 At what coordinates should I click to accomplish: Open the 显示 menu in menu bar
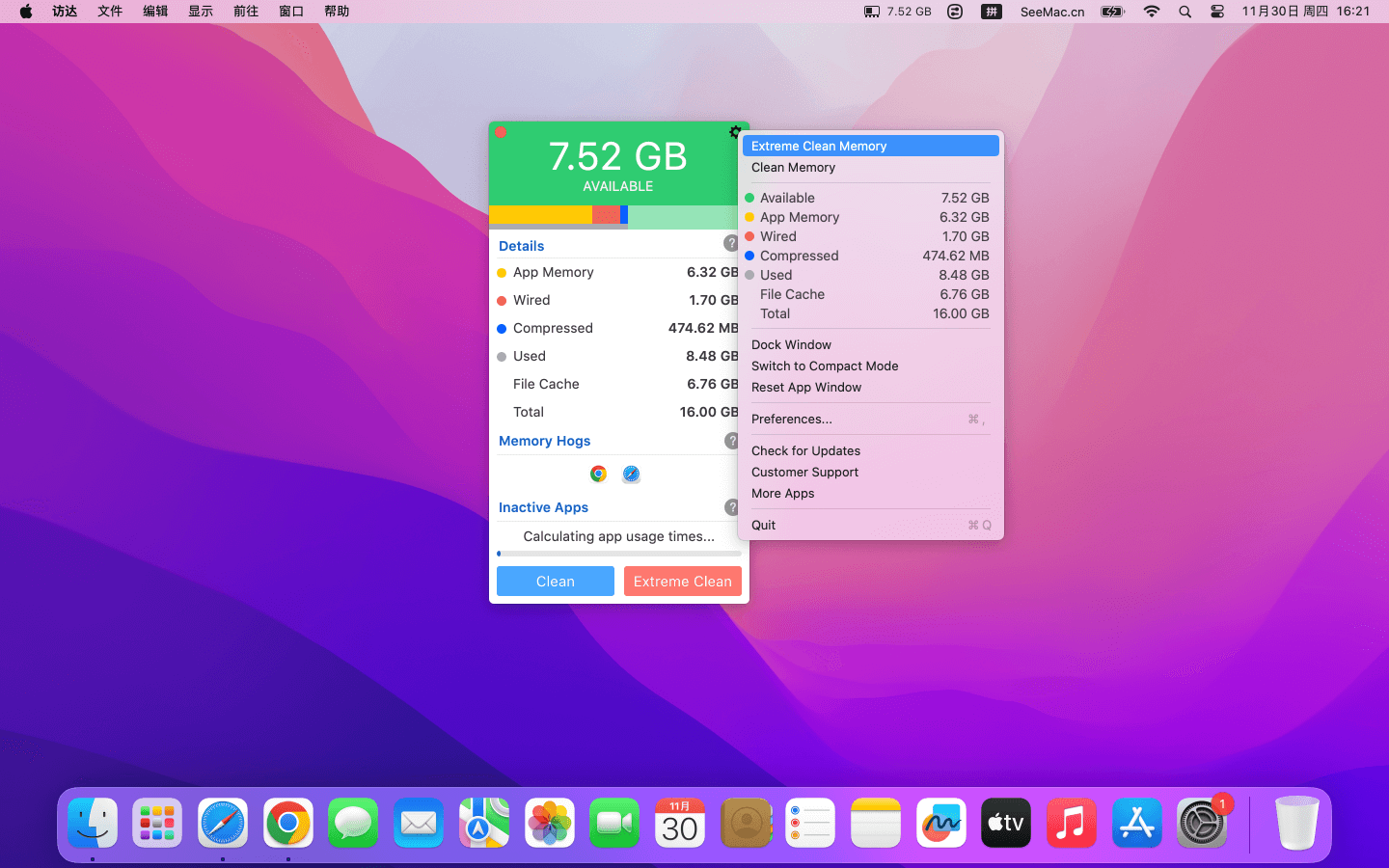click(201, 12)
